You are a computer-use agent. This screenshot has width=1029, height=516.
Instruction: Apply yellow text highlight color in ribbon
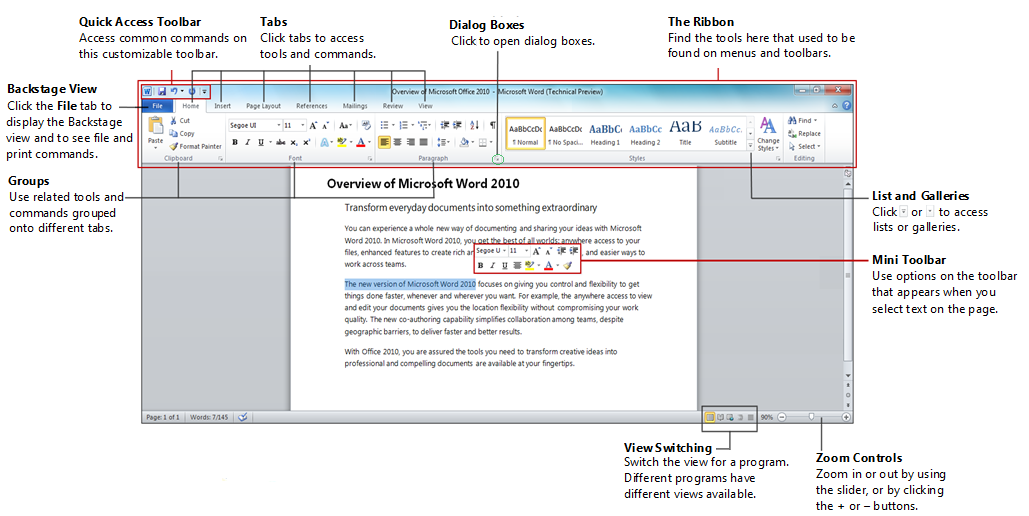[x=341, y=142]
